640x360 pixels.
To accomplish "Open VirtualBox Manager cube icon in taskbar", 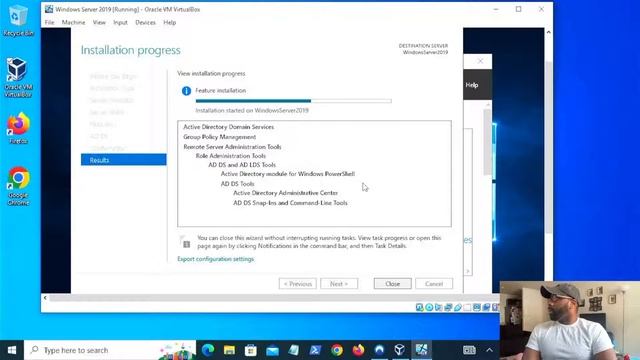I will tap(400, 350).
